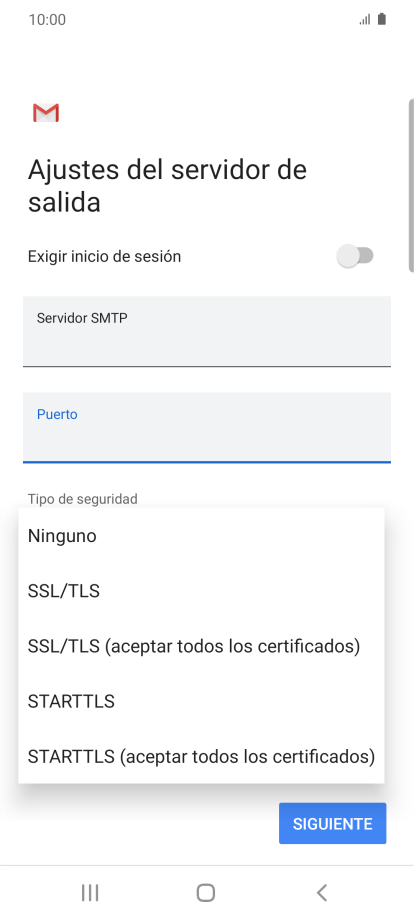Focus the Servidor SMTP field
Screen dimensions: 414x920
(207, 332)
